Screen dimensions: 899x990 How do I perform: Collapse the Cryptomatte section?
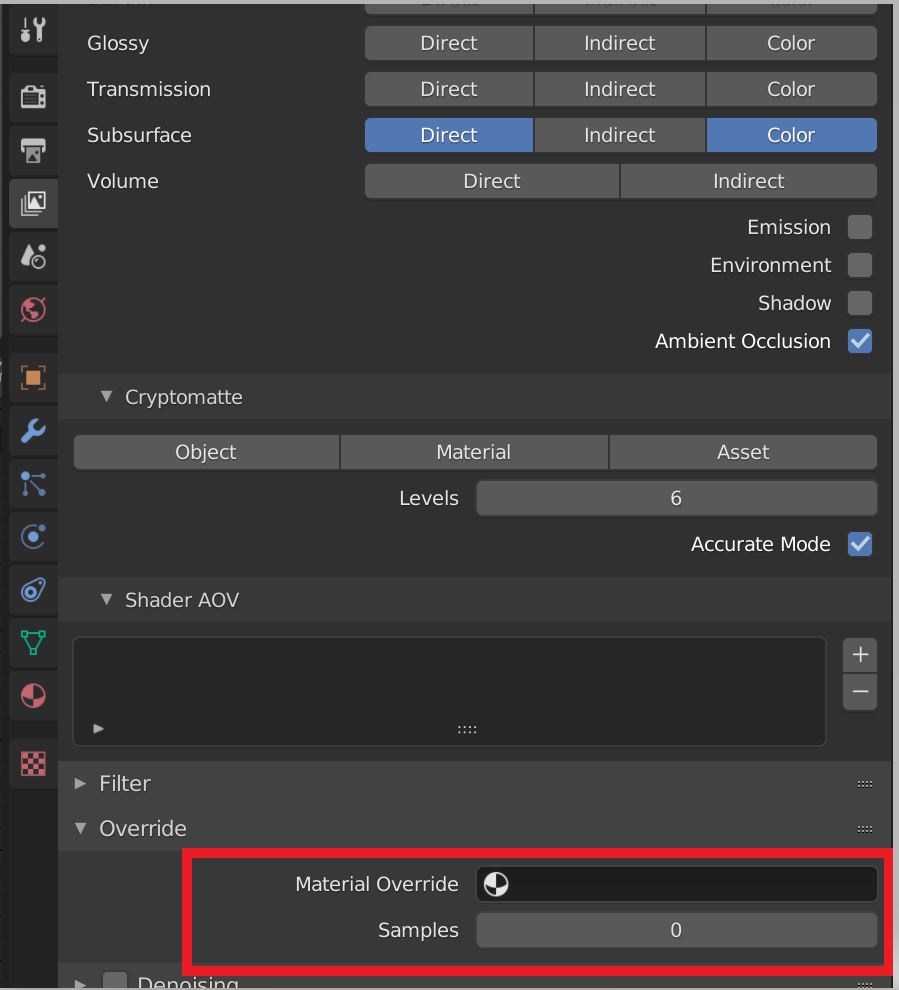coord(107,397)
